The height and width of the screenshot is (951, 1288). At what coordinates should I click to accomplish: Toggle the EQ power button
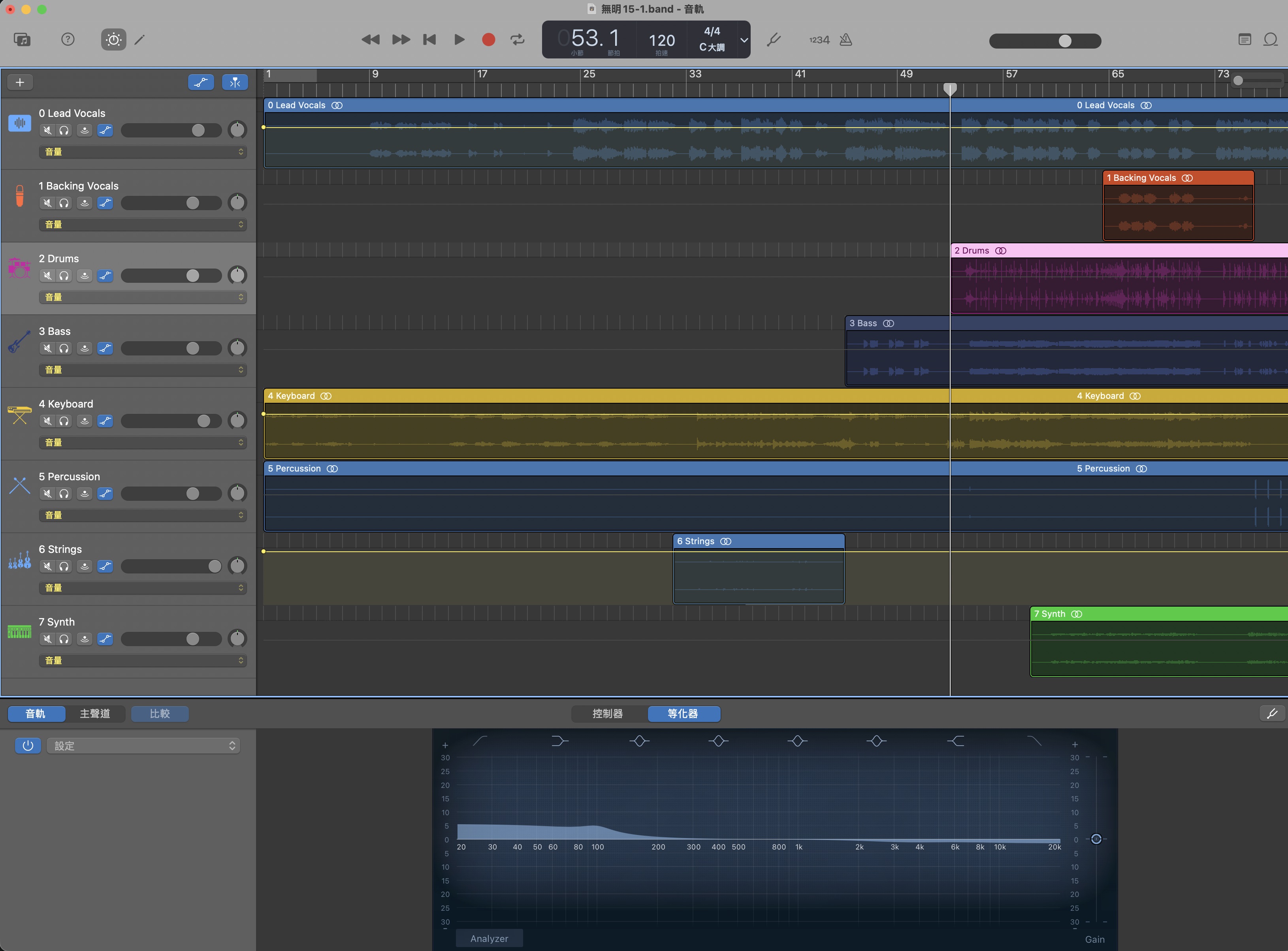pyautogui.click(x=28, y=746)
